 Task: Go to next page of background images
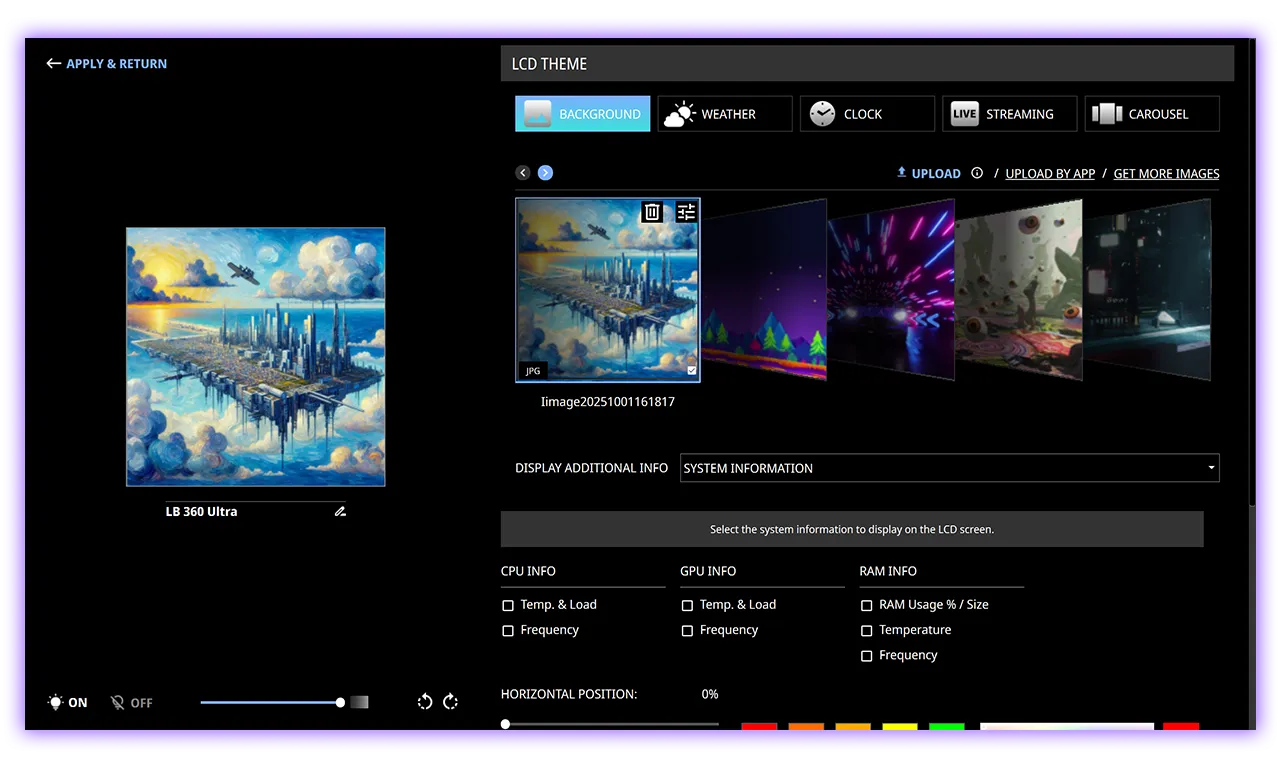[x=545, y=173]
